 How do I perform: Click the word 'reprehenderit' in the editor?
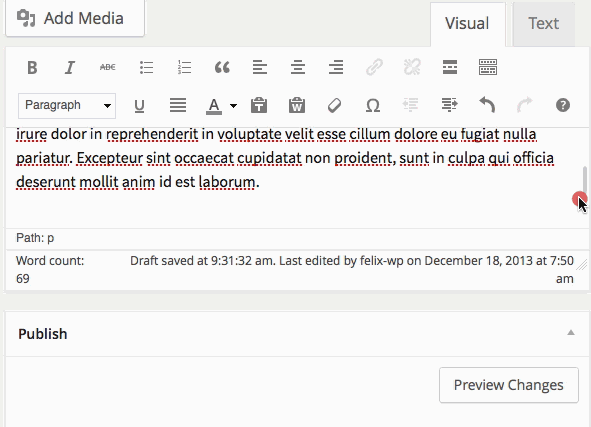point(152,134)
